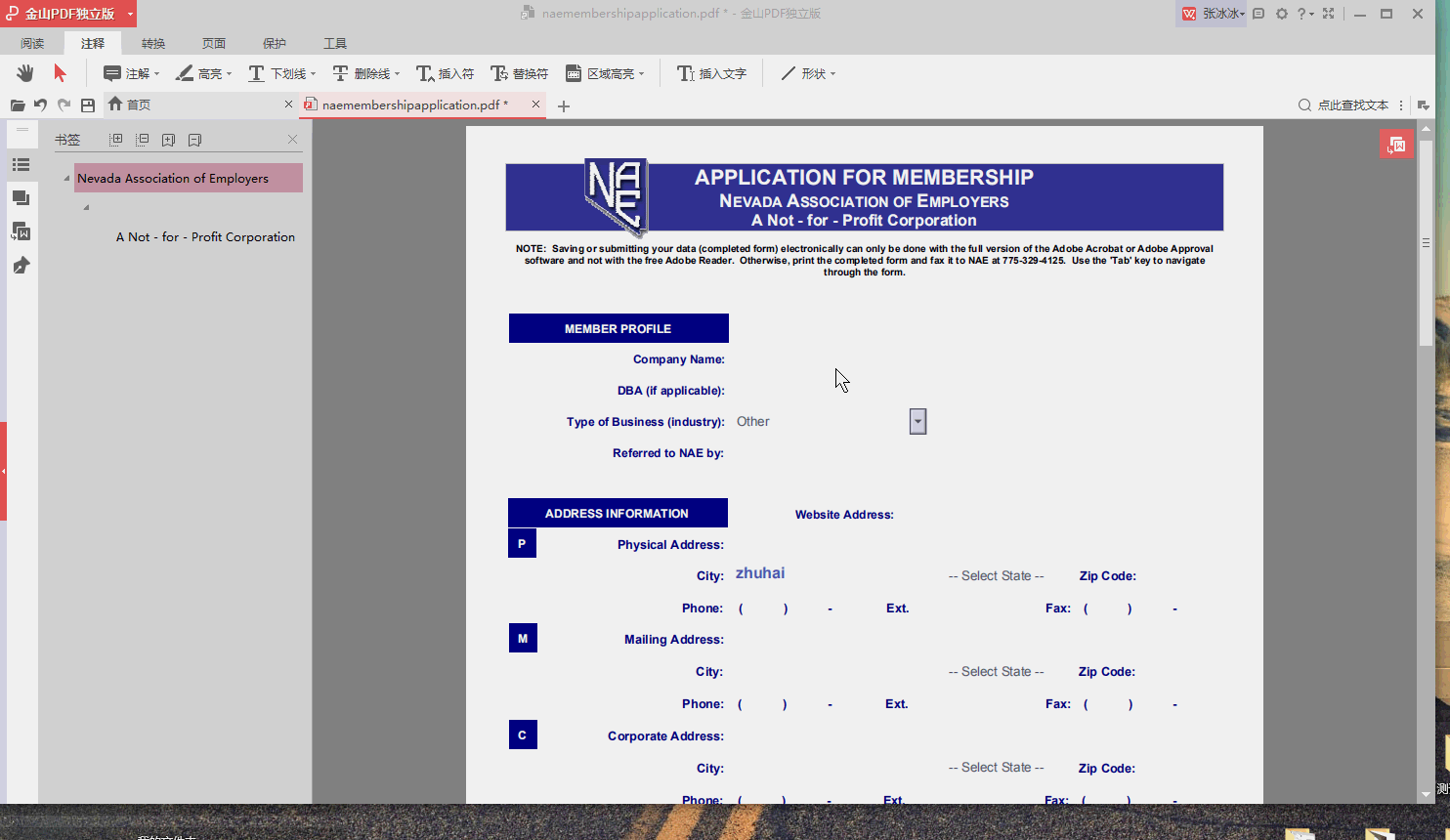1450x840 pixels.
Task: Click the red side panel collapse handle
Action: [3, 471]
